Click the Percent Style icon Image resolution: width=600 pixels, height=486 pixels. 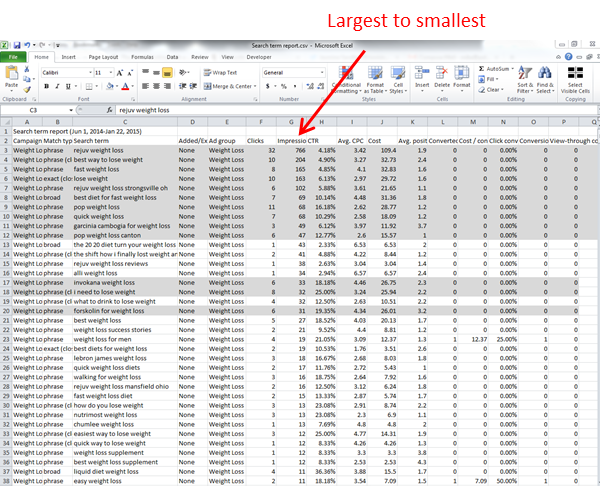284,86
